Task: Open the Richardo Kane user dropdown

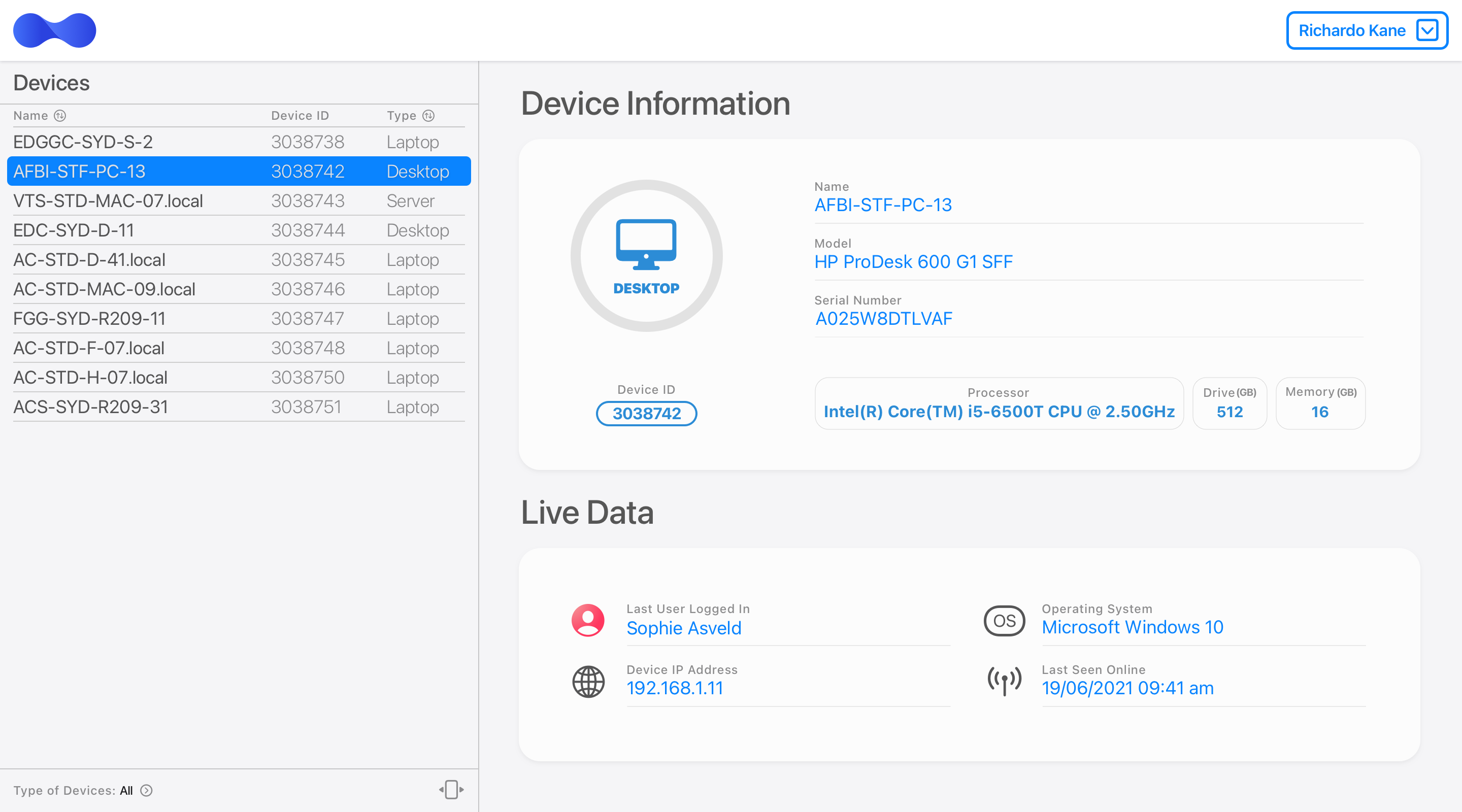Action: point(1367,30)
